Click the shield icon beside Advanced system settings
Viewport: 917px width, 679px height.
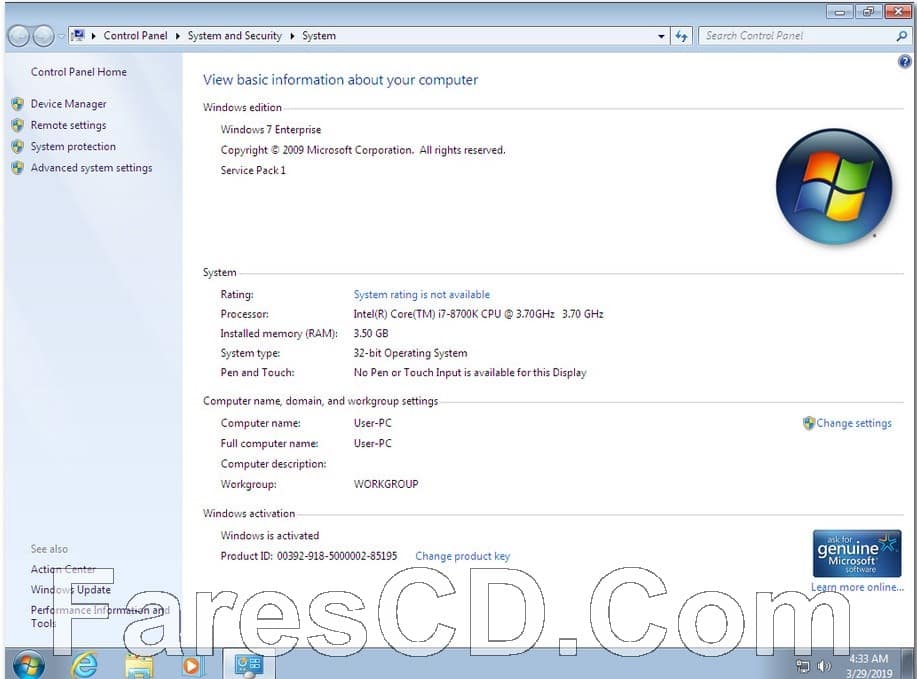(x=18, y=168)
